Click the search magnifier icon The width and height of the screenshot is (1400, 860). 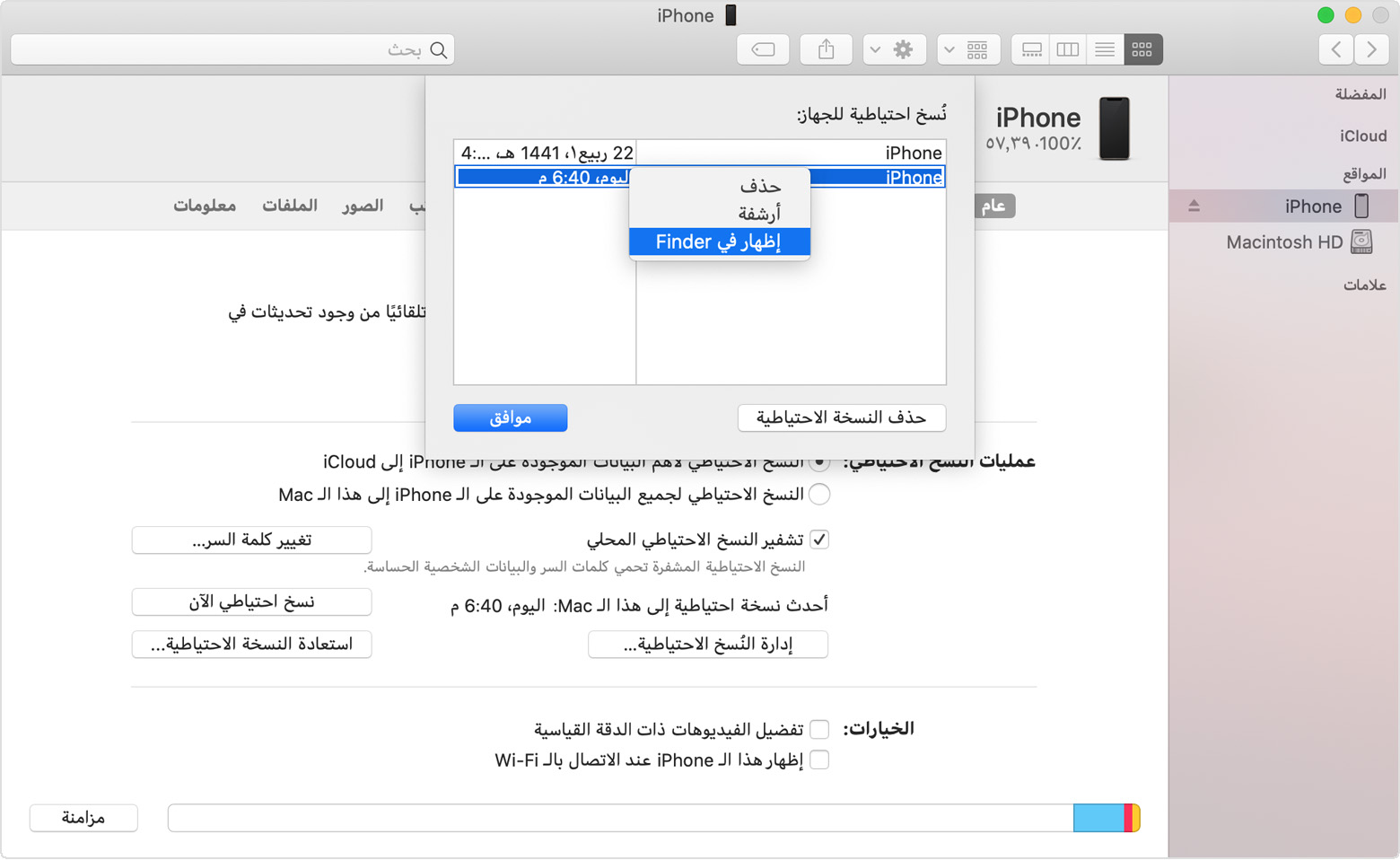(x=439, y=50)
